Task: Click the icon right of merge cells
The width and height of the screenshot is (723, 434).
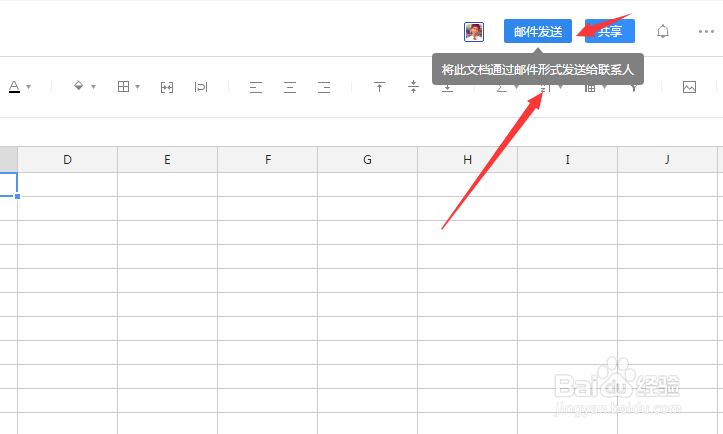Action: coord(201,87)
